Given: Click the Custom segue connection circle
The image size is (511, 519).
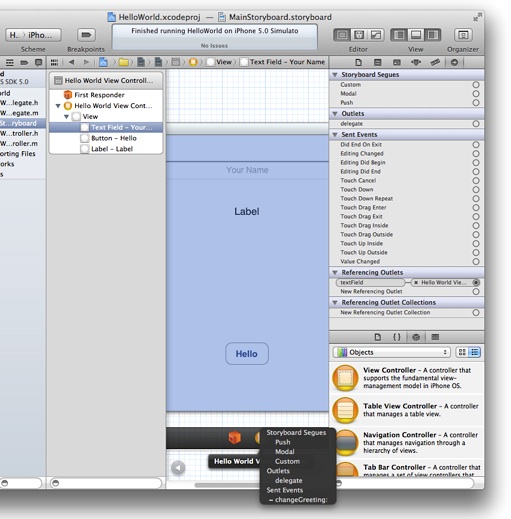Looking at the screenshot, I should point(476,85).
